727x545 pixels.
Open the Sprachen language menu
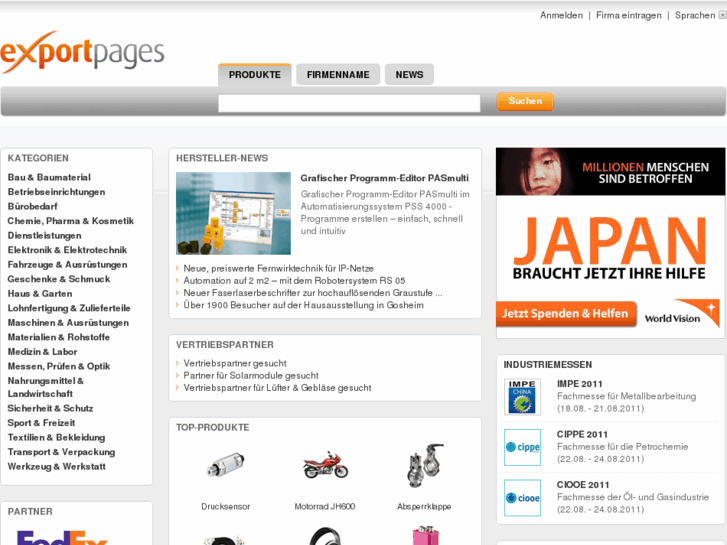pyautogui.click(x=695, y=15)
